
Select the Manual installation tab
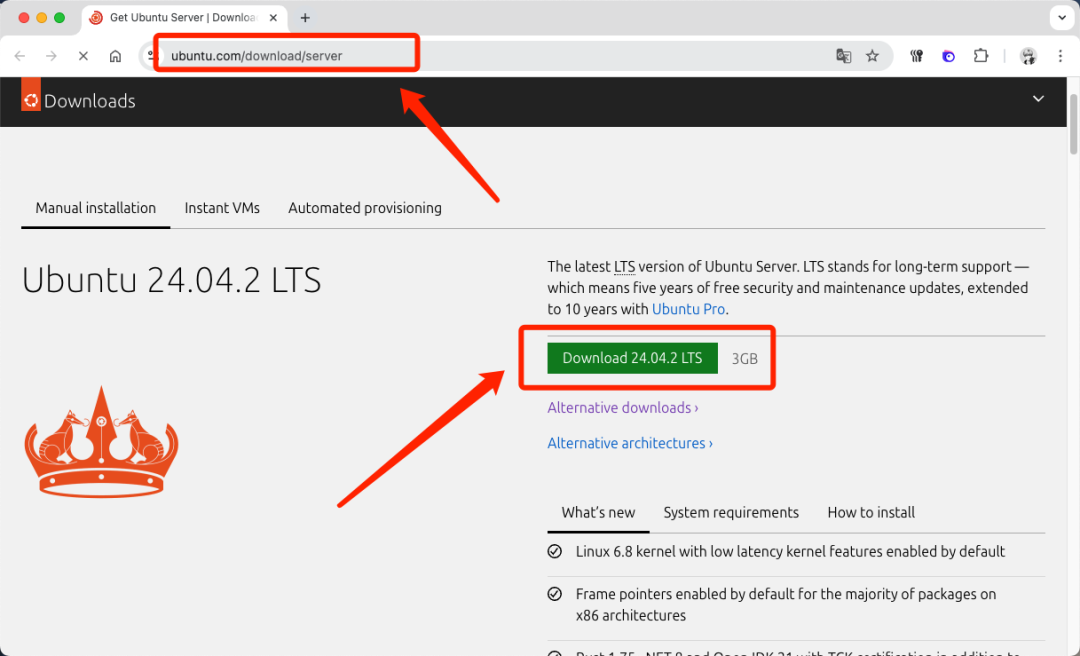coord(96,208)
